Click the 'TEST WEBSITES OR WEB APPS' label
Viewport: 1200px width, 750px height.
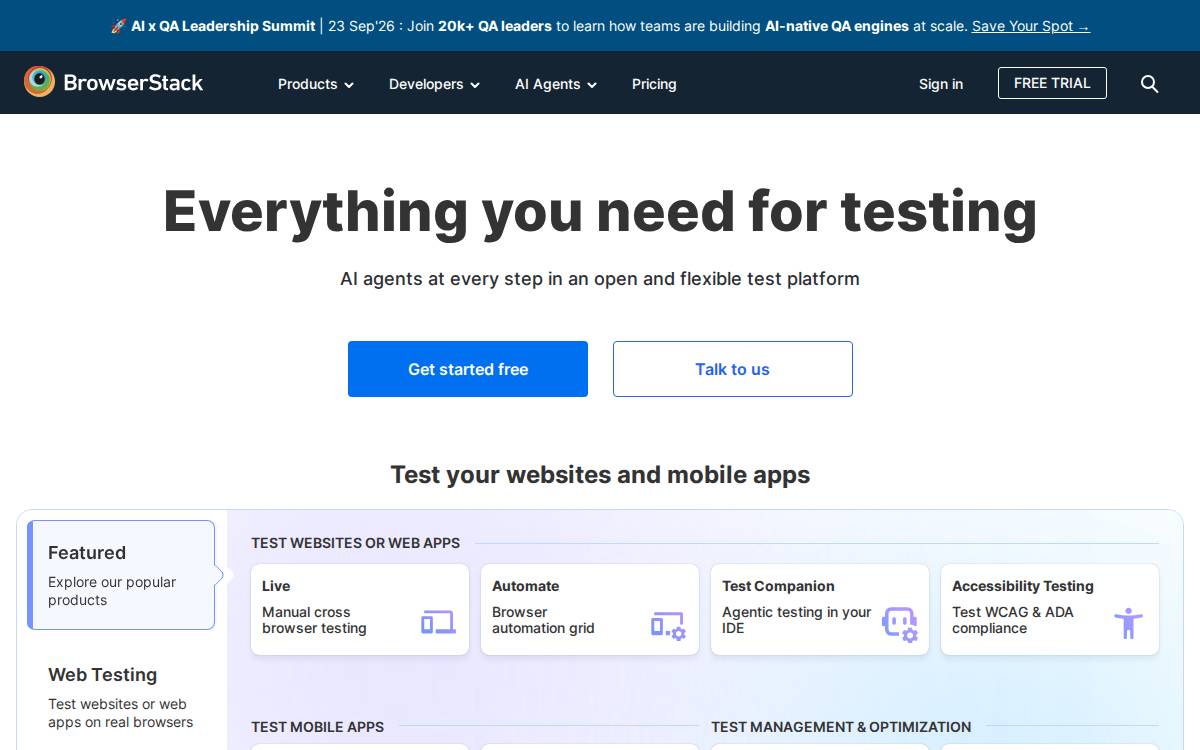[355, 543]
